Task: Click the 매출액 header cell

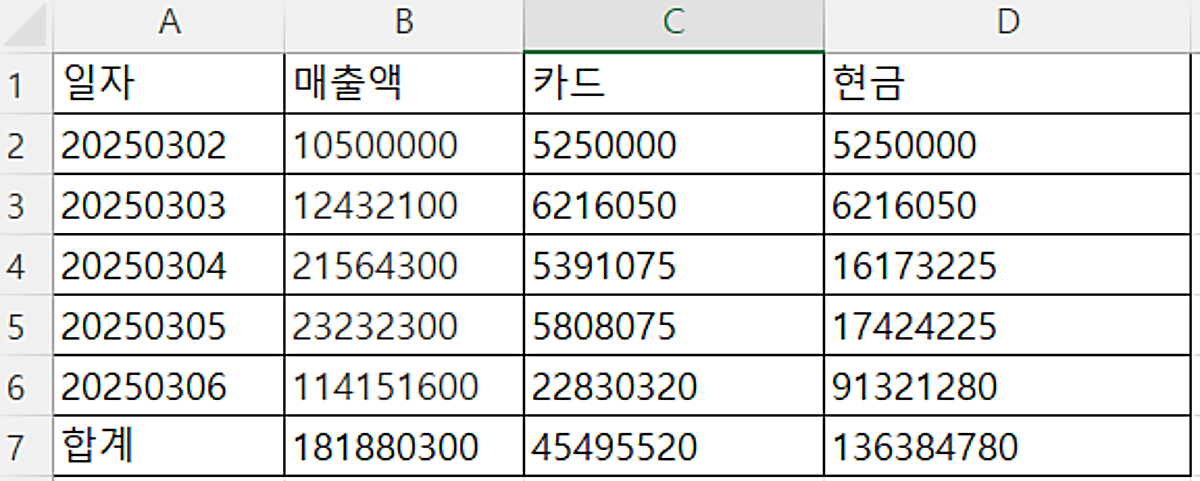Action: (x=404, y=83)
